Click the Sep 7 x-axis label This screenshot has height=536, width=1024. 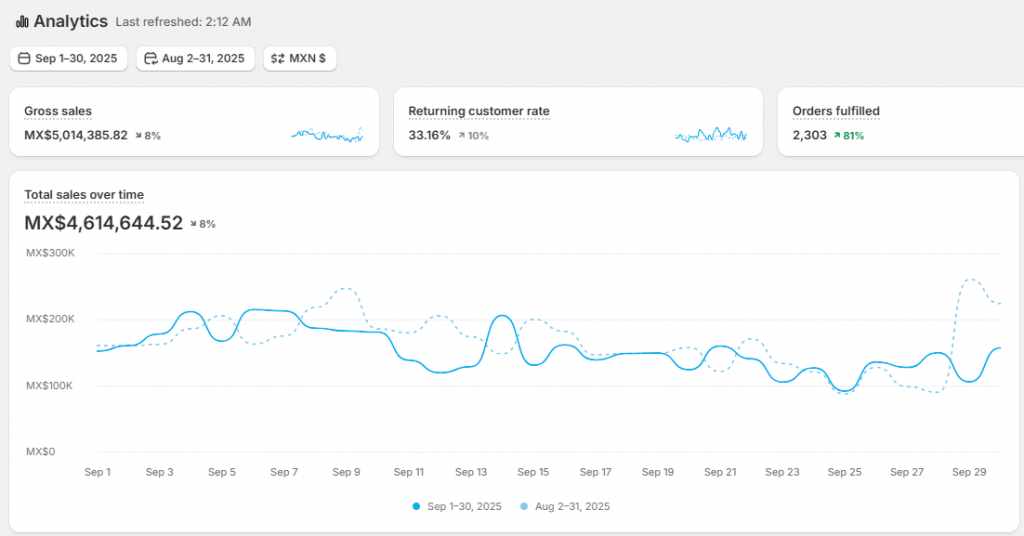[x=284, y=472]
